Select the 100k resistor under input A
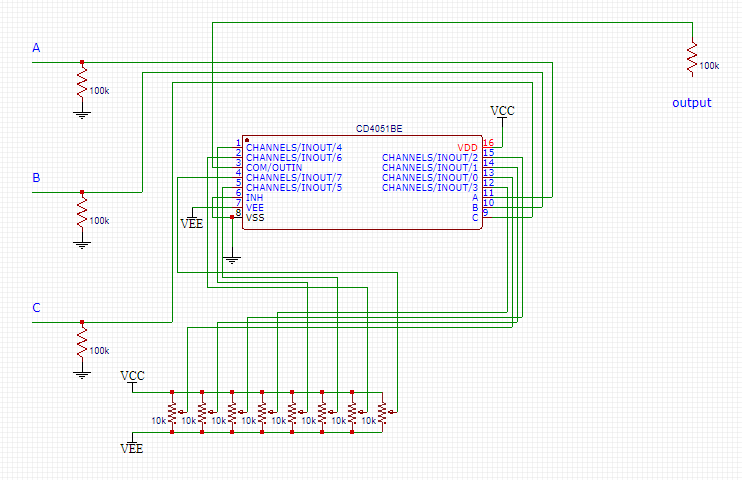 [x=82, y=84]
